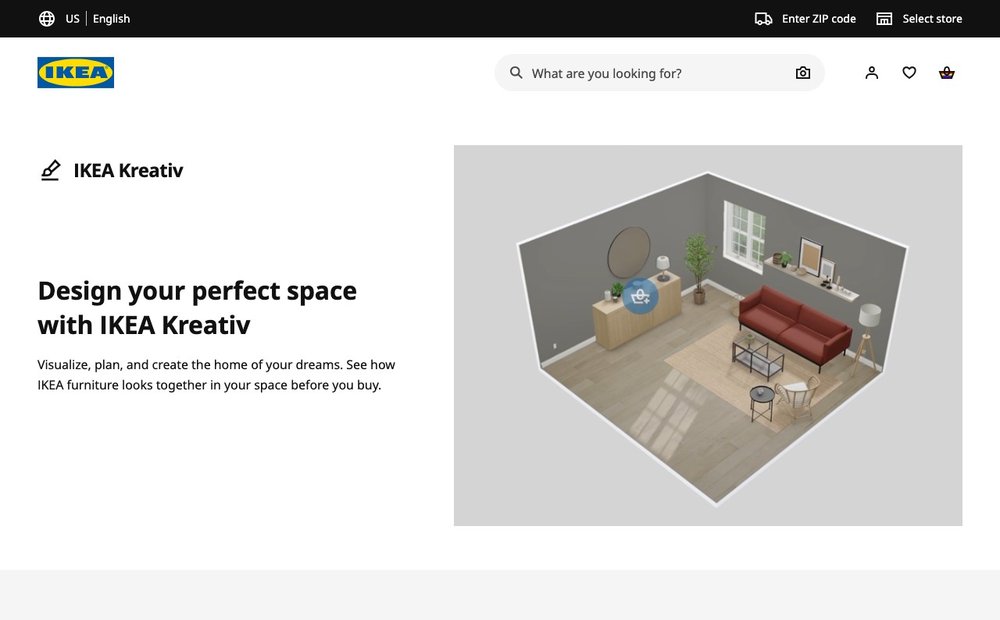Click the IKEA Kreativ pencil icon

(50, 170)
